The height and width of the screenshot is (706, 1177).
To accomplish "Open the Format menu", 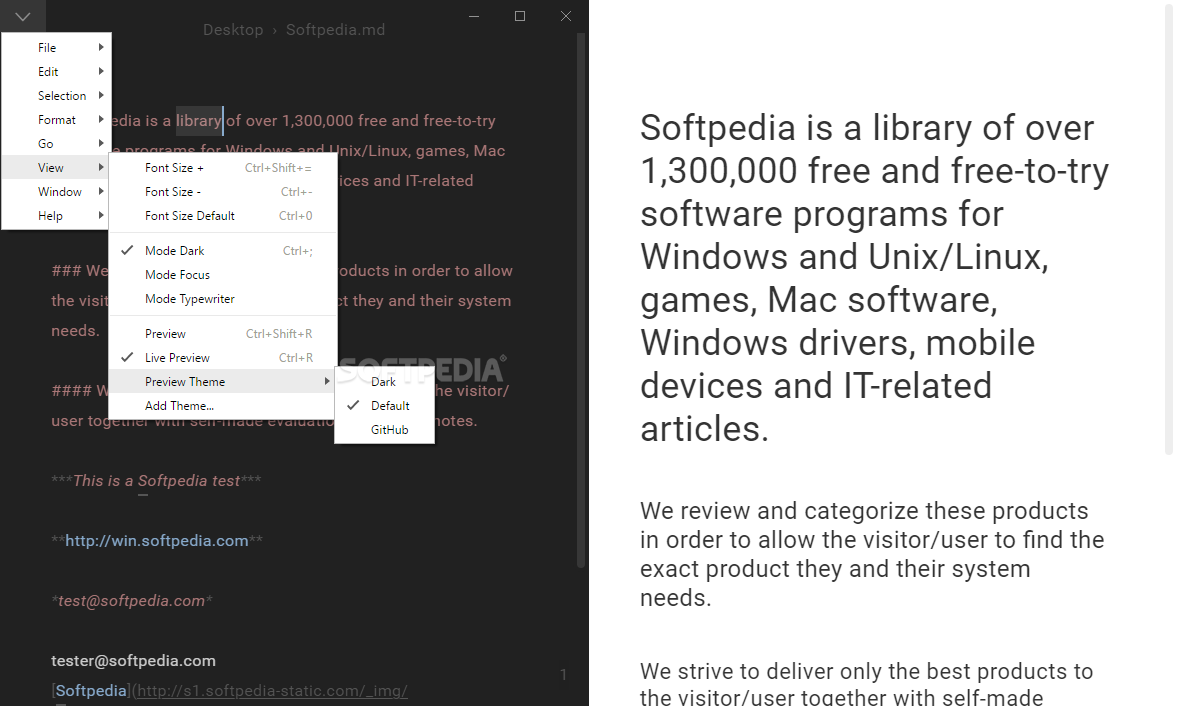I will pos(56,119).
